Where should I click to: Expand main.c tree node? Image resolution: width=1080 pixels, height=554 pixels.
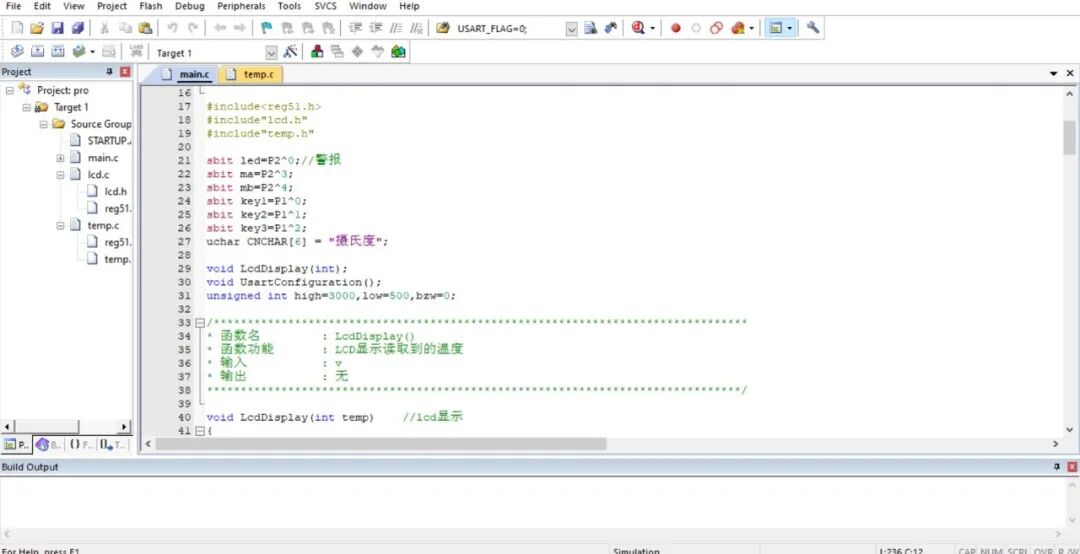[x=60, y=158]
